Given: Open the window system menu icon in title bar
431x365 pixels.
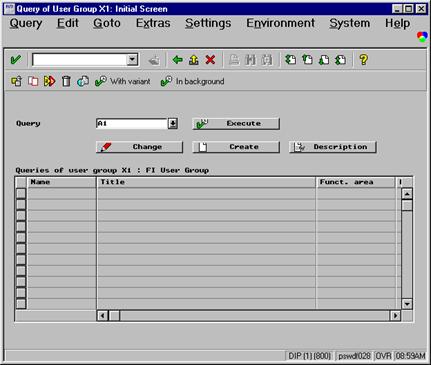Looking at the screenshot, I should tap(9, 9).
